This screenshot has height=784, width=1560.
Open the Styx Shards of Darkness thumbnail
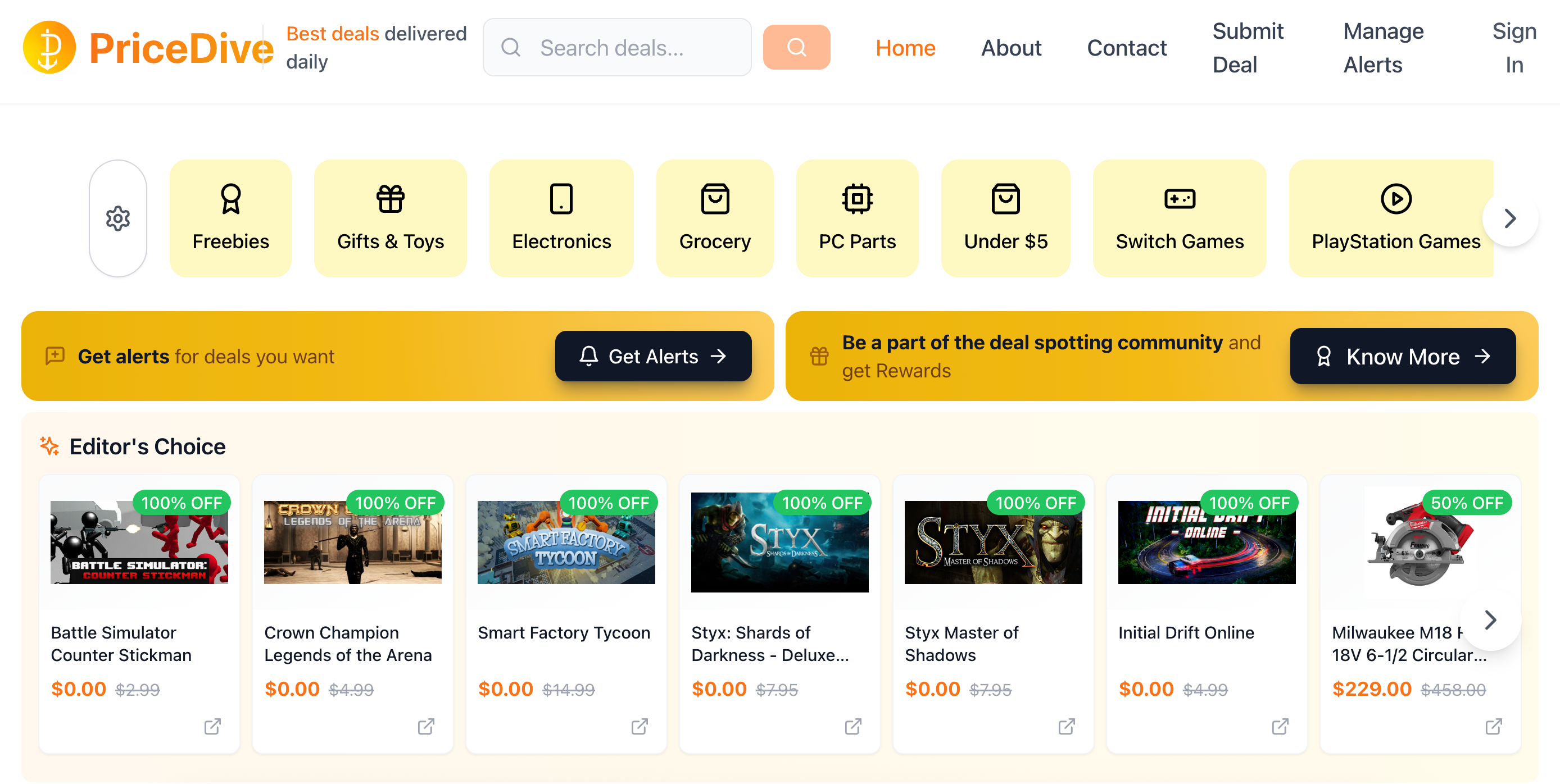779,542
